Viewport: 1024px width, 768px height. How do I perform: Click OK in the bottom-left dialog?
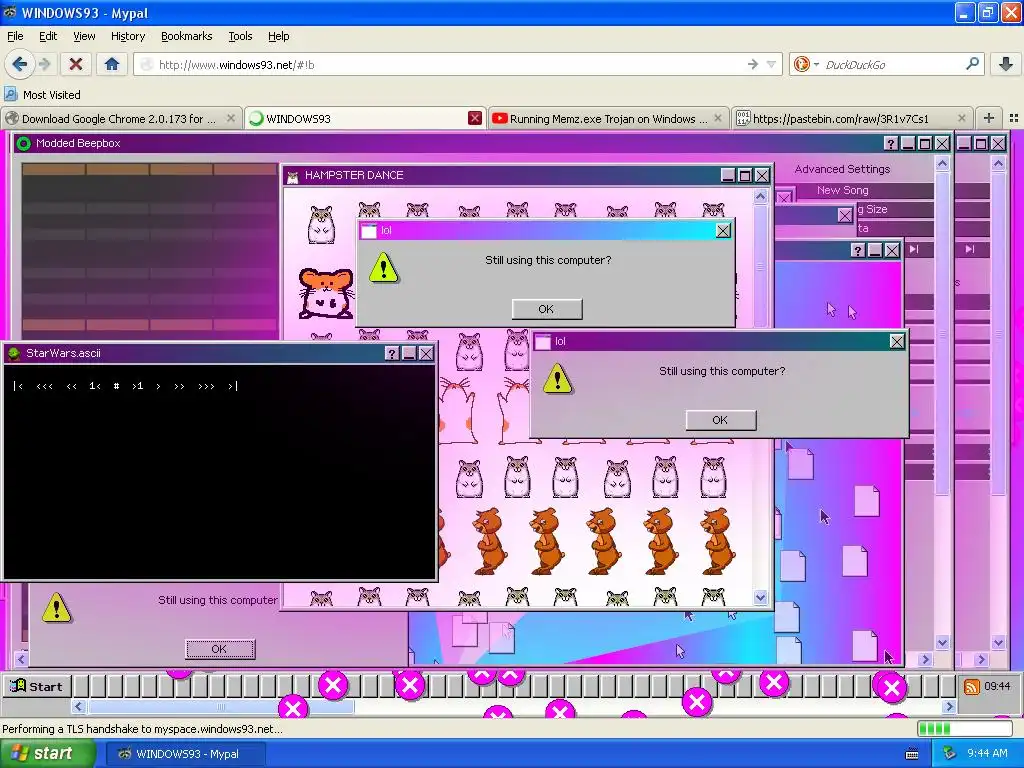[x=219, y=648]
